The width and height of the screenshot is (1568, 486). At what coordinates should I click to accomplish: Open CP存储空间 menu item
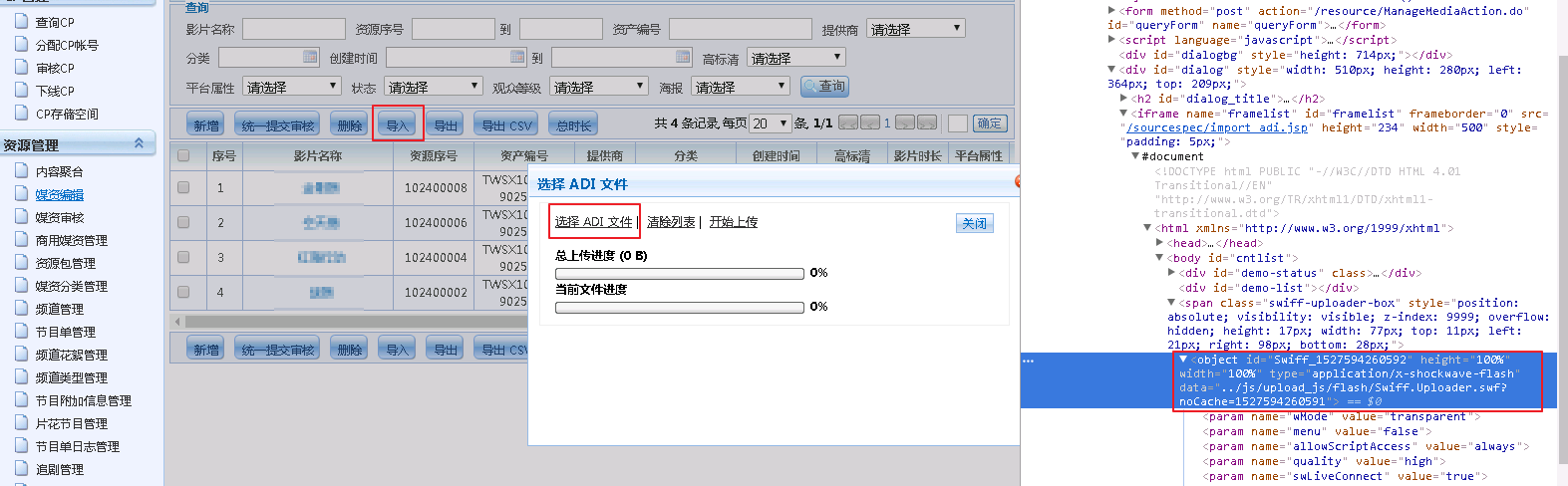[x=67, y=114]
